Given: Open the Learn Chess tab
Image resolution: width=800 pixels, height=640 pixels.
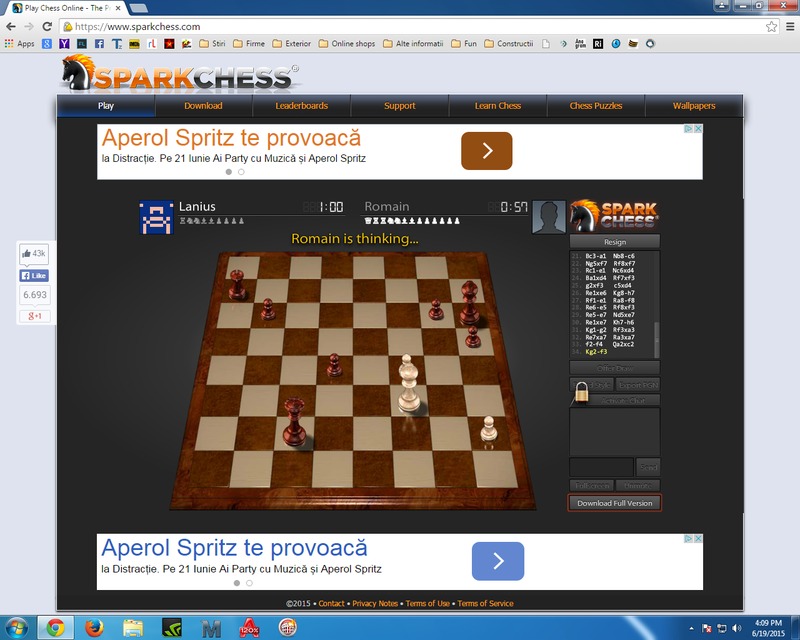Looking at the screenshot, I should click(497, 106).
